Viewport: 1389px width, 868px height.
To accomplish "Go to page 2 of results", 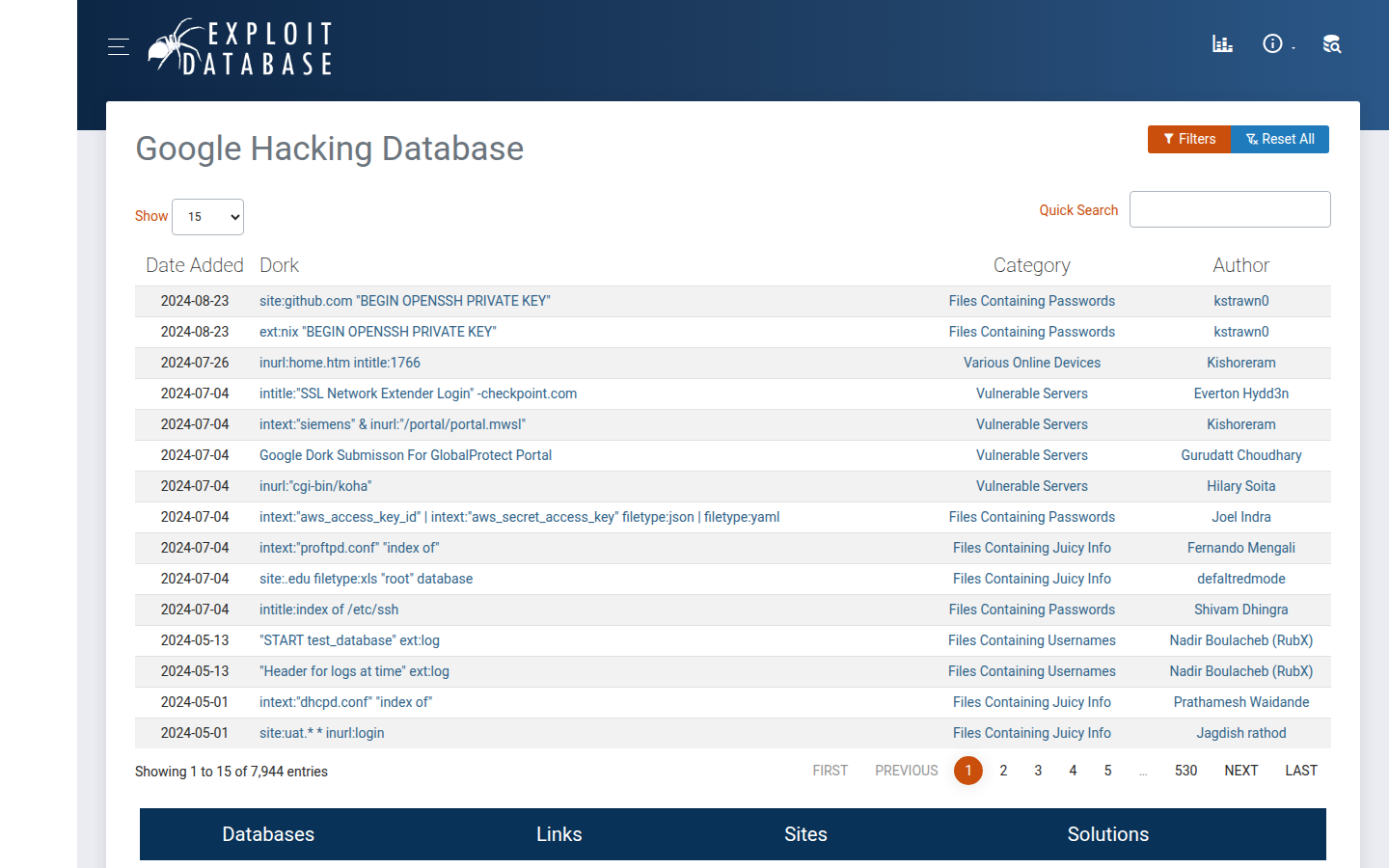I will 1003,771.
